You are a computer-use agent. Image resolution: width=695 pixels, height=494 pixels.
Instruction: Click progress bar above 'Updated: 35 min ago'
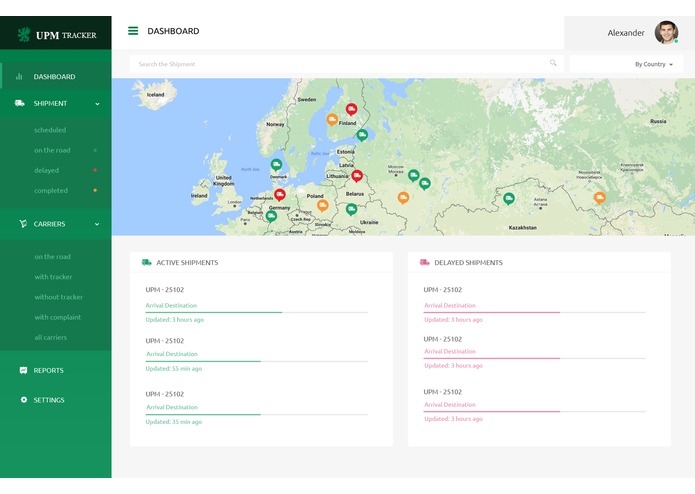click(x=257, y=415)
